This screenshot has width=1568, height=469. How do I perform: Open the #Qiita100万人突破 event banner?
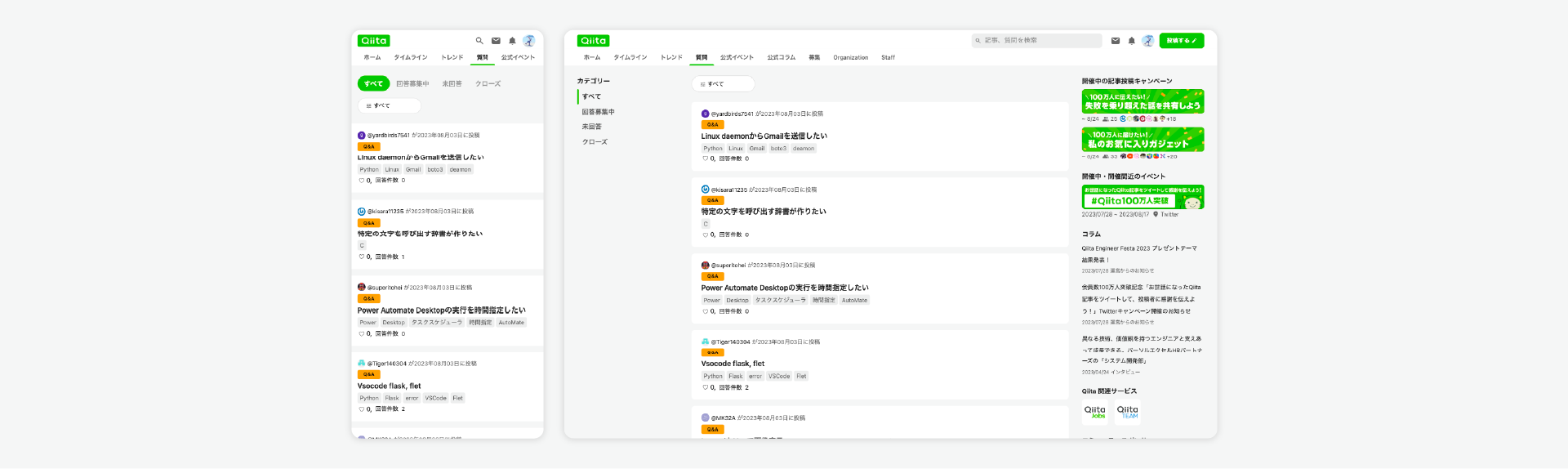(1143, 197)
